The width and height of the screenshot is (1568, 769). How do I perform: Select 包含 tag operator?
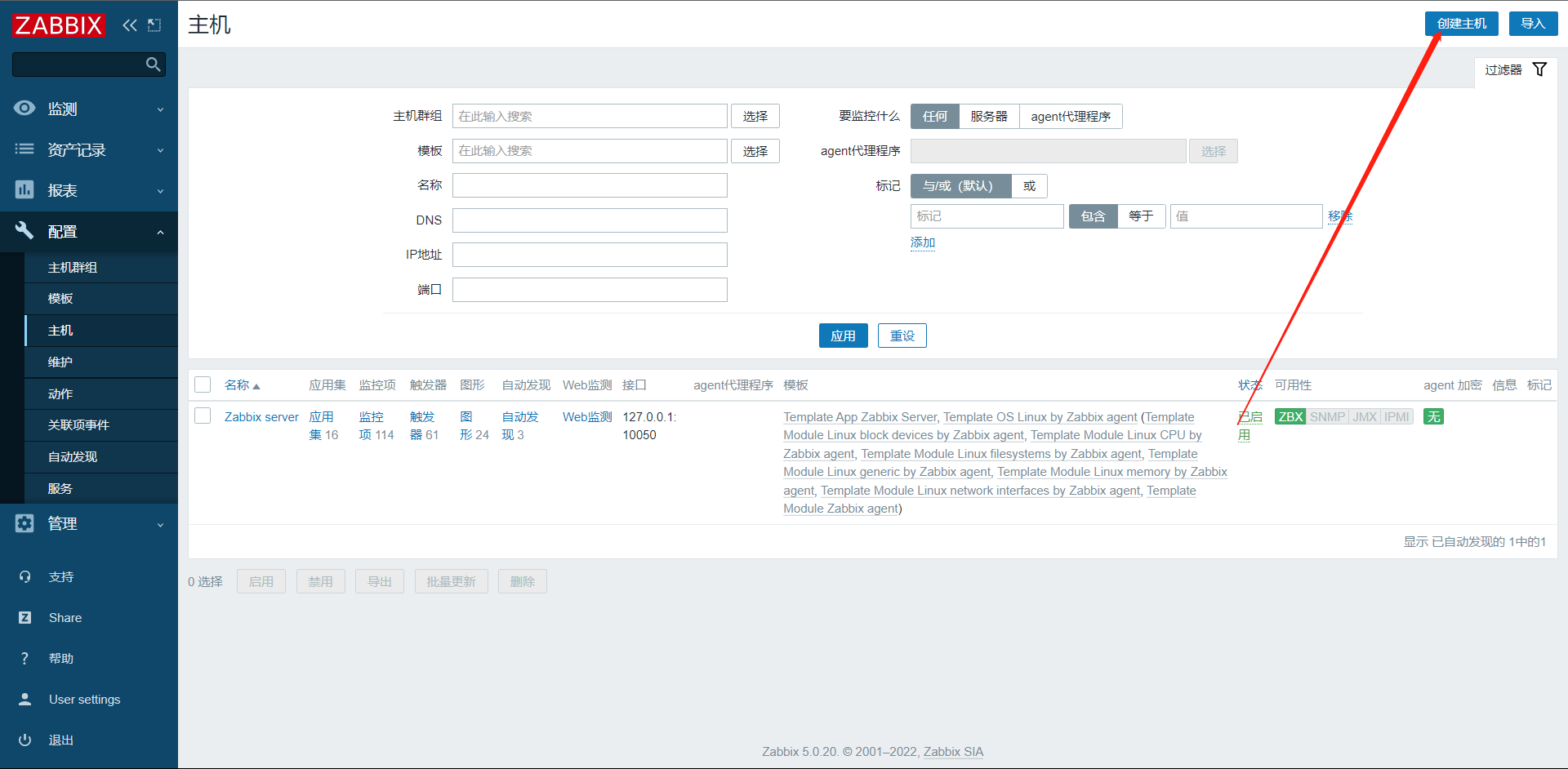[1093, 216]
